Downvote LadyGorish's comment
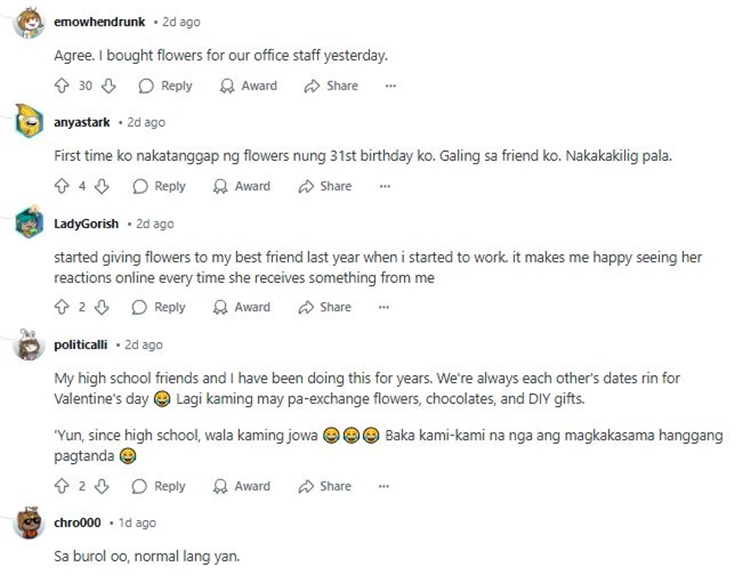 tap(103, 307)
